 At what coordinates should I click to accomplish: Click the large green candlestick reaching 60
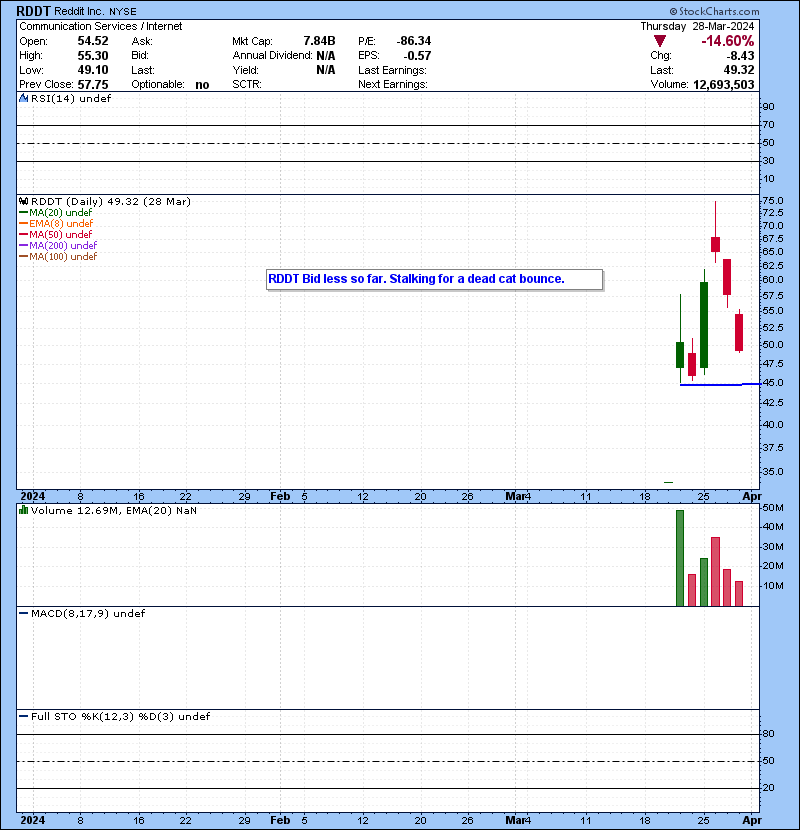[704, 325]
